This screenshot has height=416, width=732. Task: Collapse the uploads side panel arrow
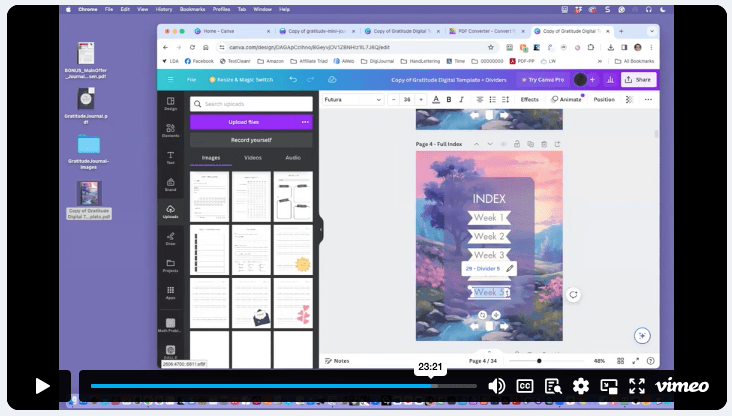click(x=320, y=230)
